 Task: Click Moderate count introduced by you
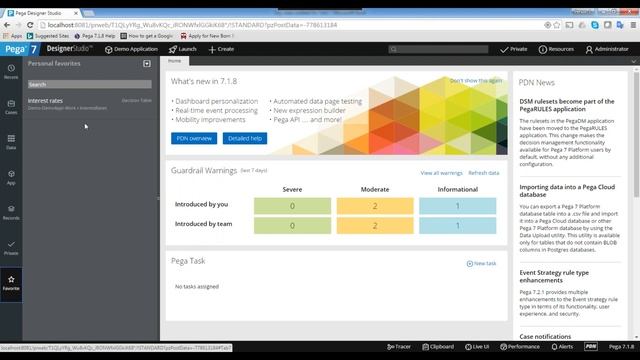tap(375, 206)
